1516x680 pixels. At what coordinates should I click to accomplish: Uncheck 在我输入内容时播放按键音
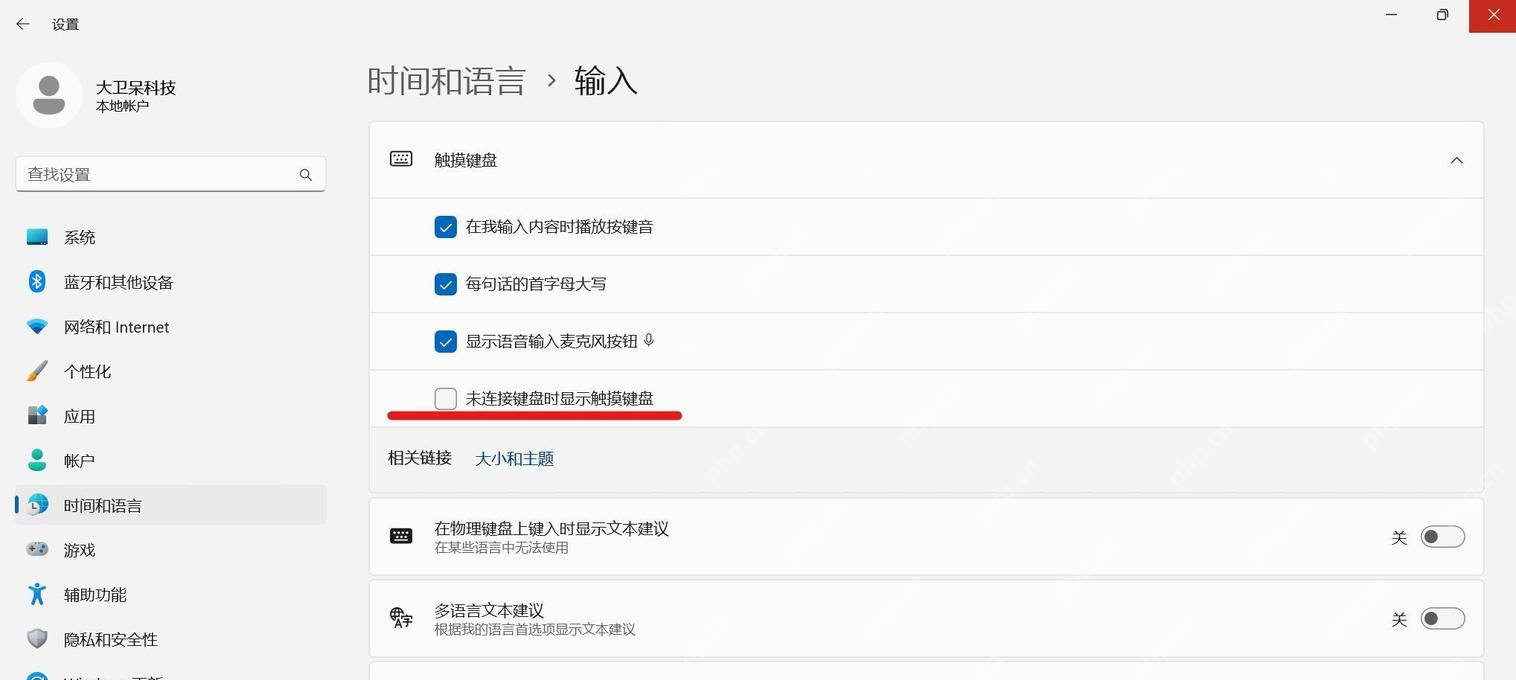coord(446,227)
